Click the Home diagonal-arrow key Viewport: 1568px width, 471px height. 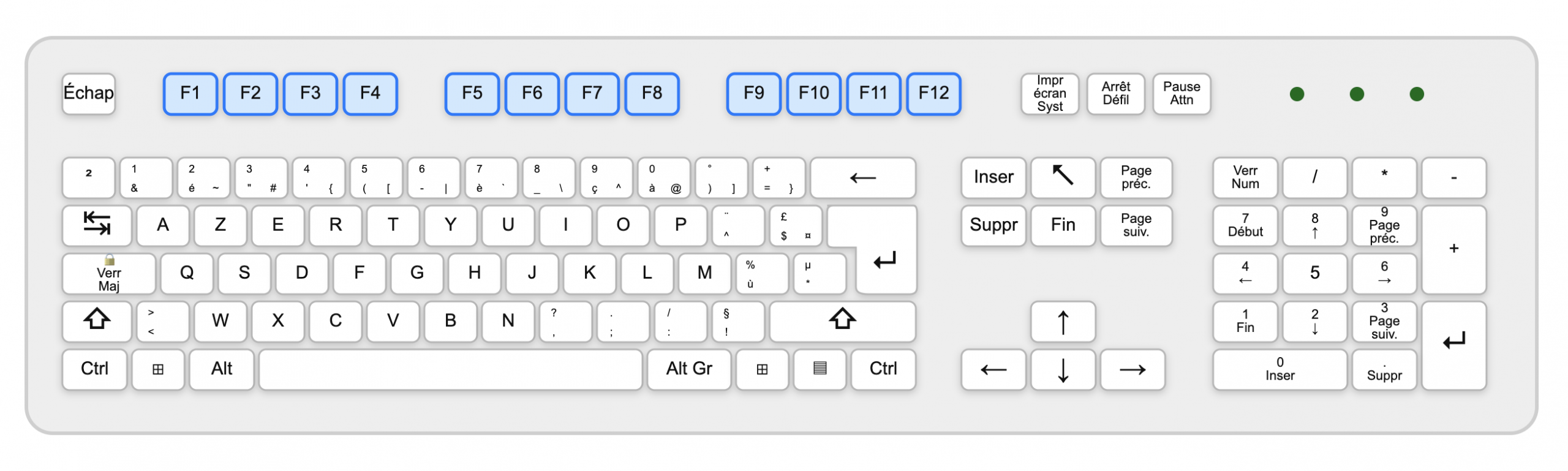[1063, 178]
